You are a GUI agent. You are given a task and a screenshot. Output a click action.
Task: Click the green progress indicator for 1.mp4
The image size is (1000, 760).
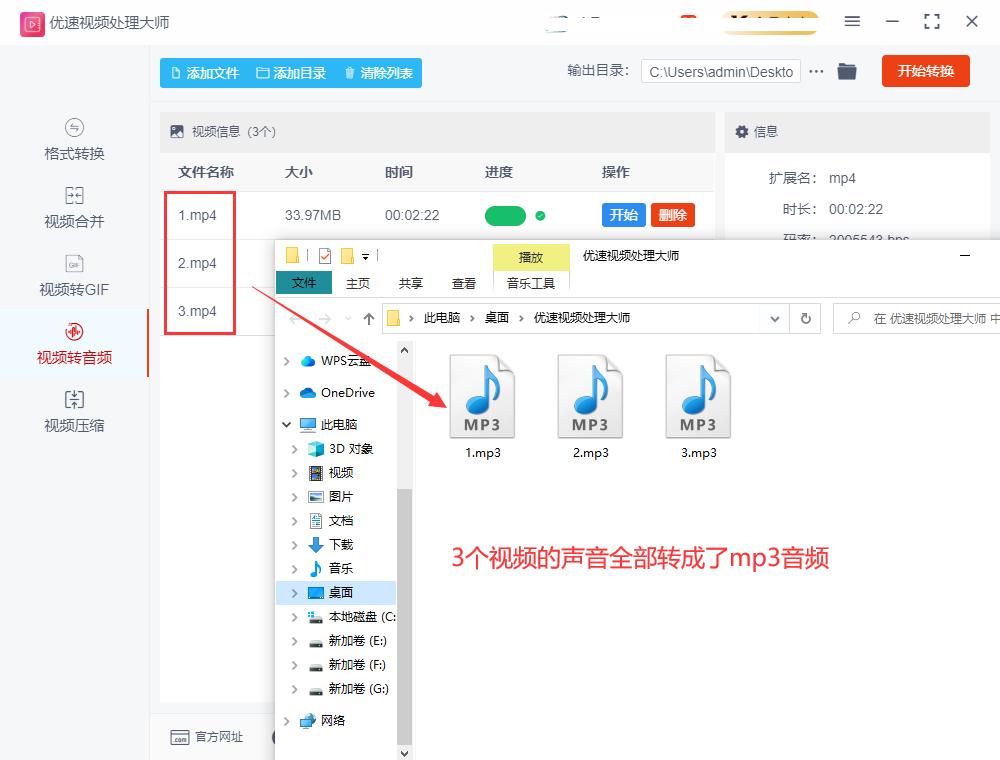point(505,215)
